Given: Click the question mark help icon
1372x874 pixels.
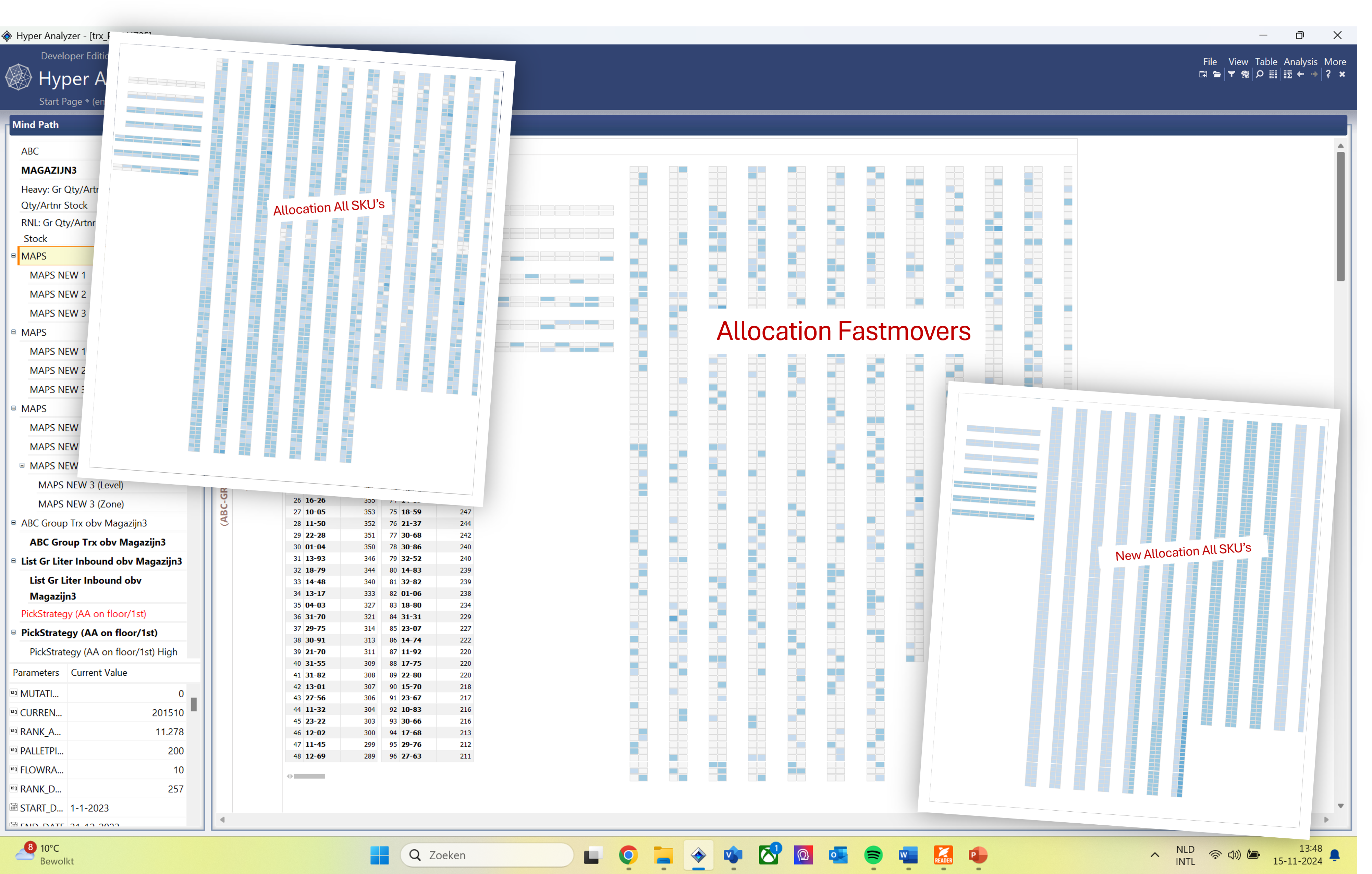Looking at the screenshot, I should coord(1329,75).
